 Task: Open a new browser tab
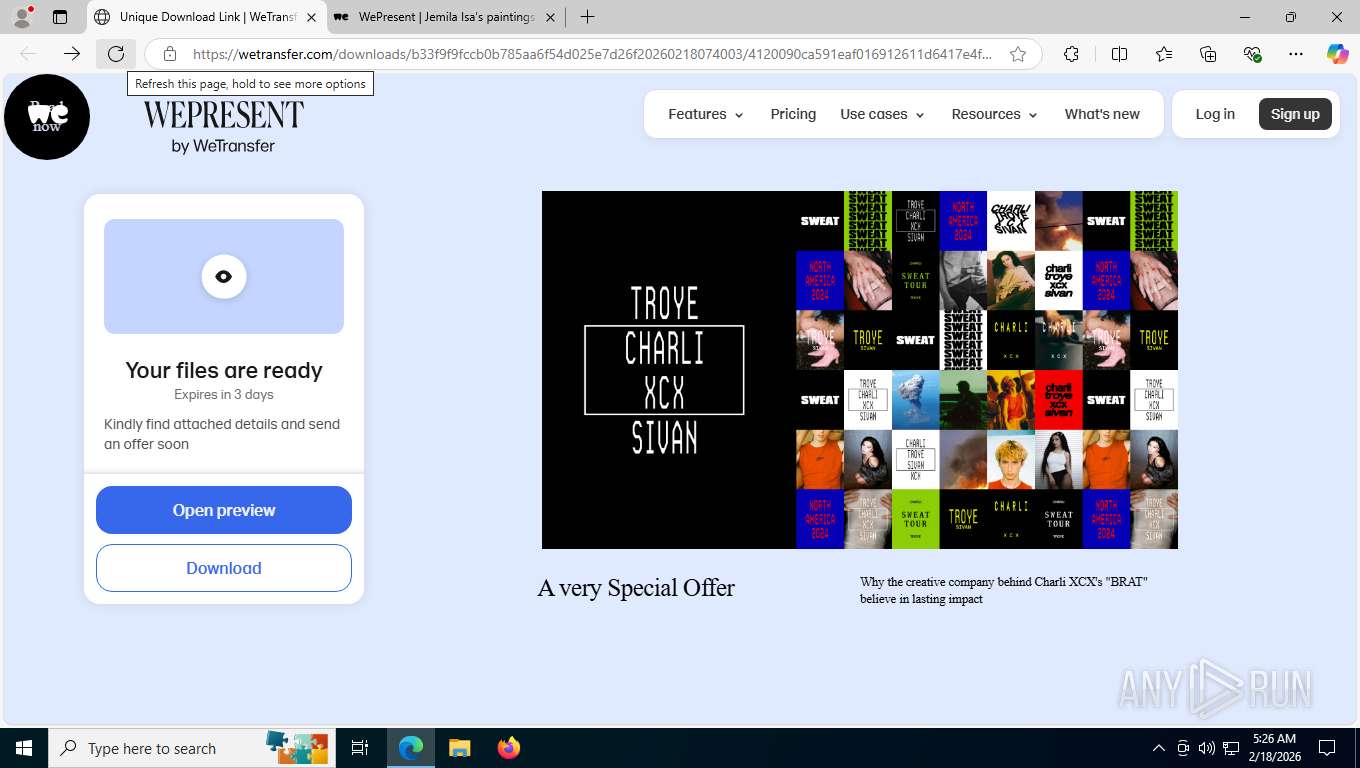[587, 17]
